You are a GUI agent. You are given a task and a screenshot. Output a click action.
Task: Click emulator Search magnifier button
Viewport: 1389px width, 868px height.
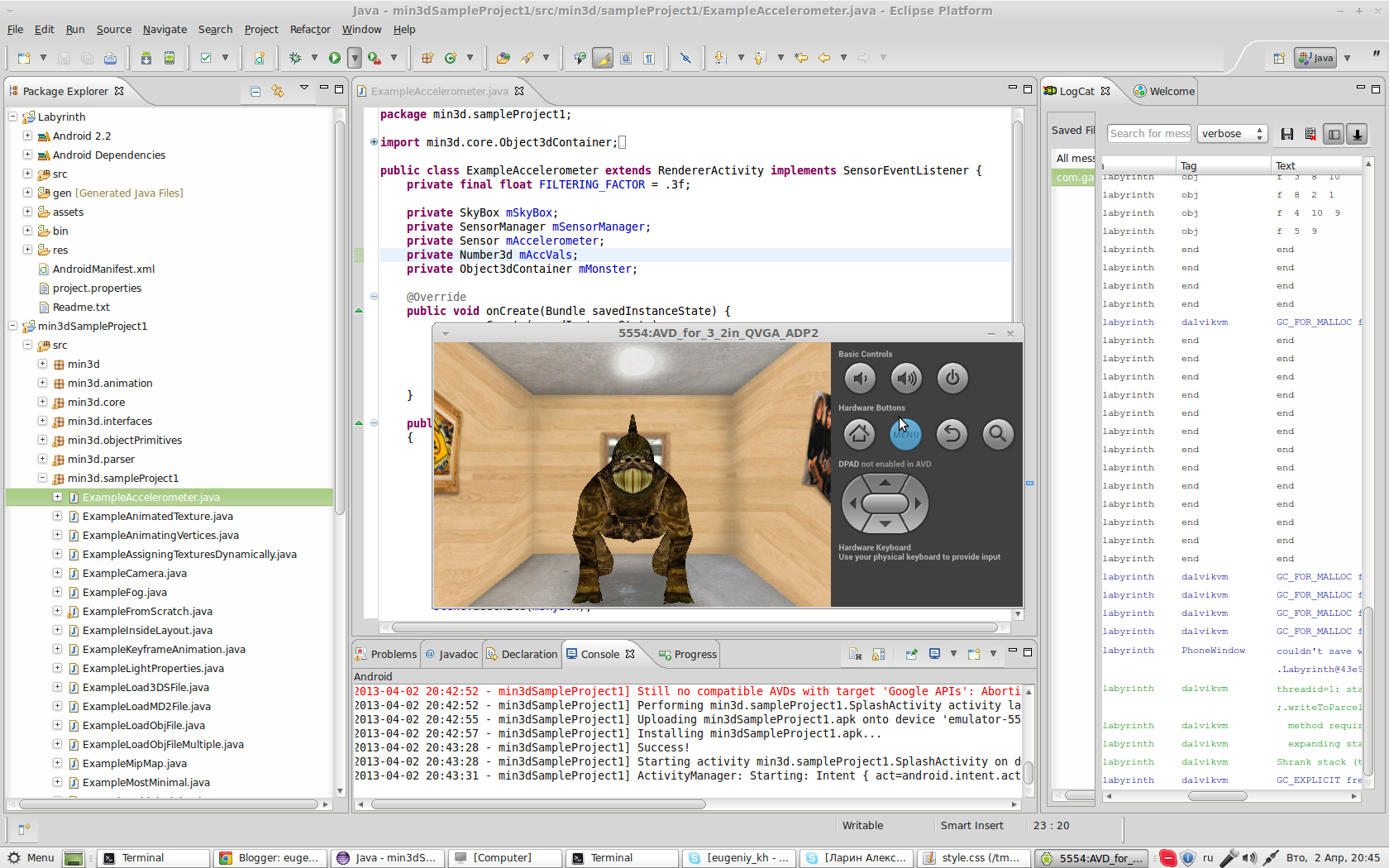(997, 434)
